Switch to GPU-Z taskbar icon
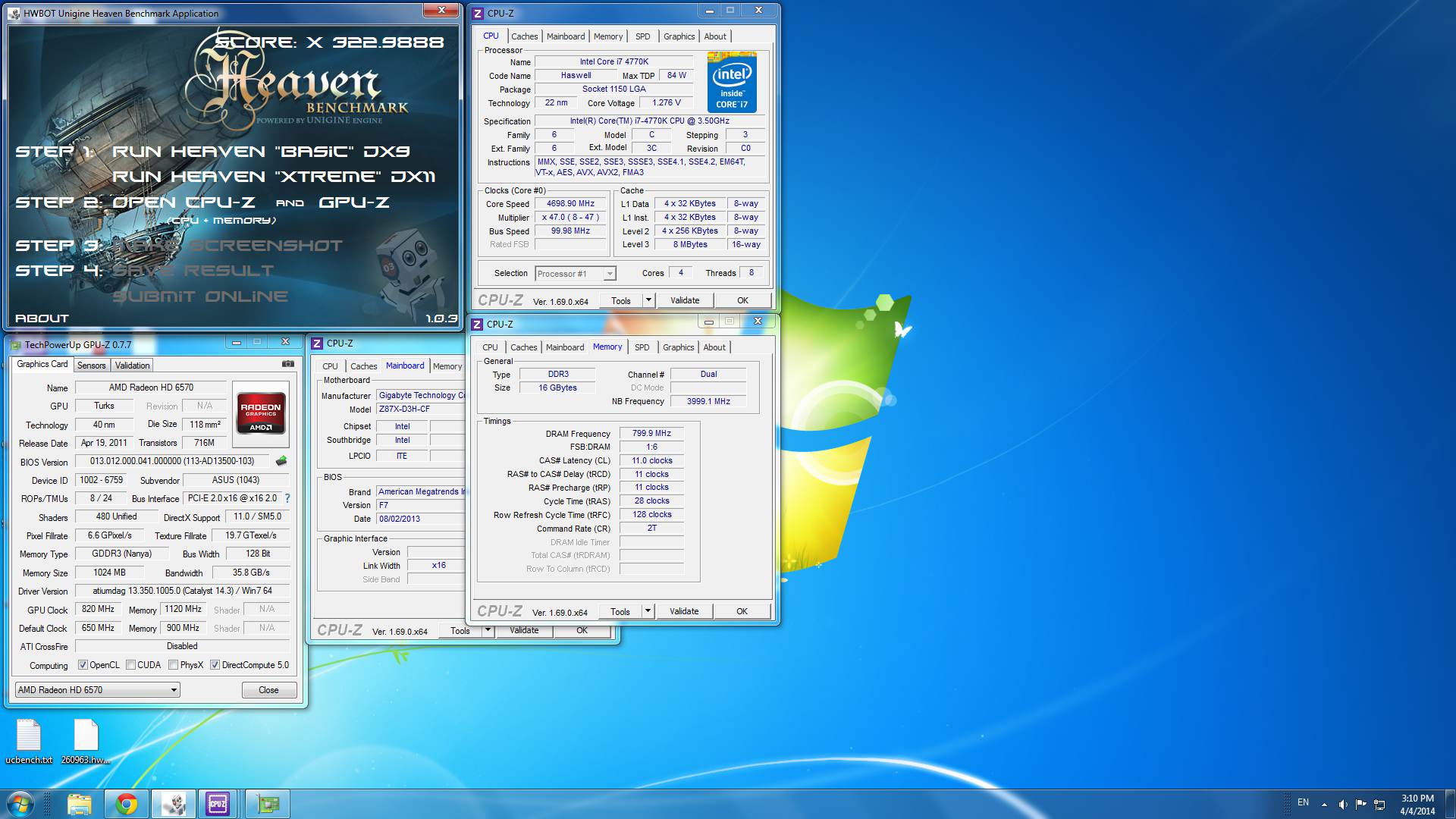Screen dimensions: 1456x819 point(268,804)
